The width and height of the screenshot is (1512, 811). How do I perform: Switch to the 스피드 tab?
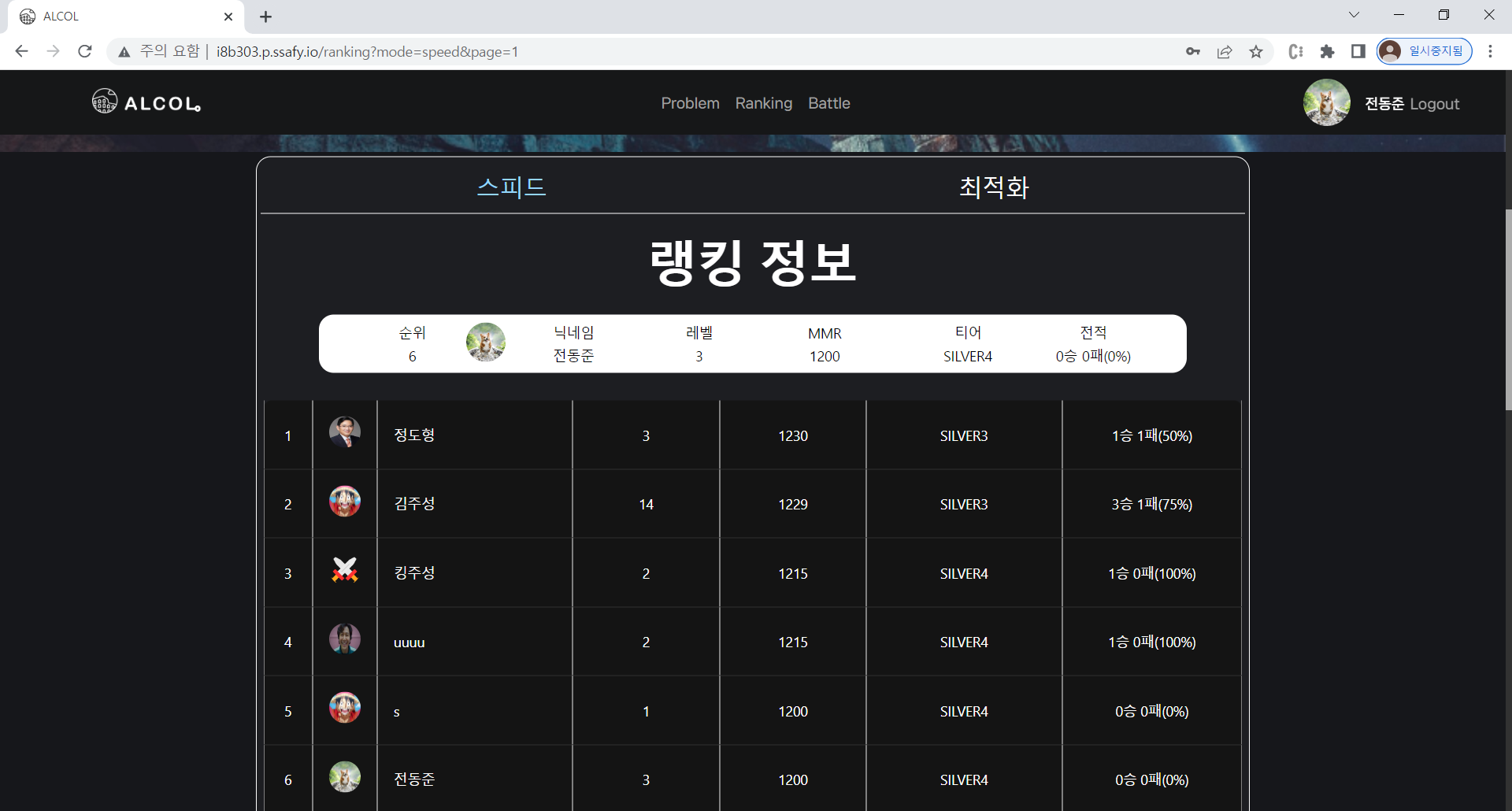point(512,187)
